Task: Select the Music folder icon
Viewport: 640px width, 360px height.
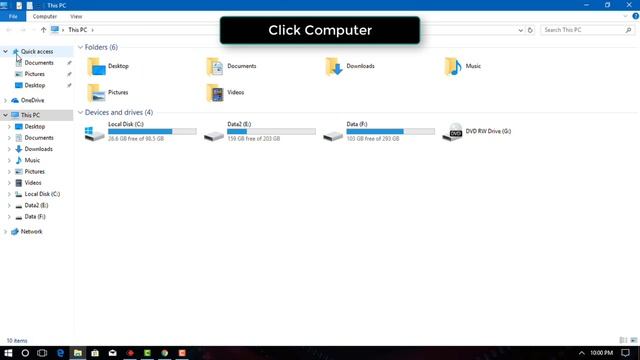Action: (453, 67)
